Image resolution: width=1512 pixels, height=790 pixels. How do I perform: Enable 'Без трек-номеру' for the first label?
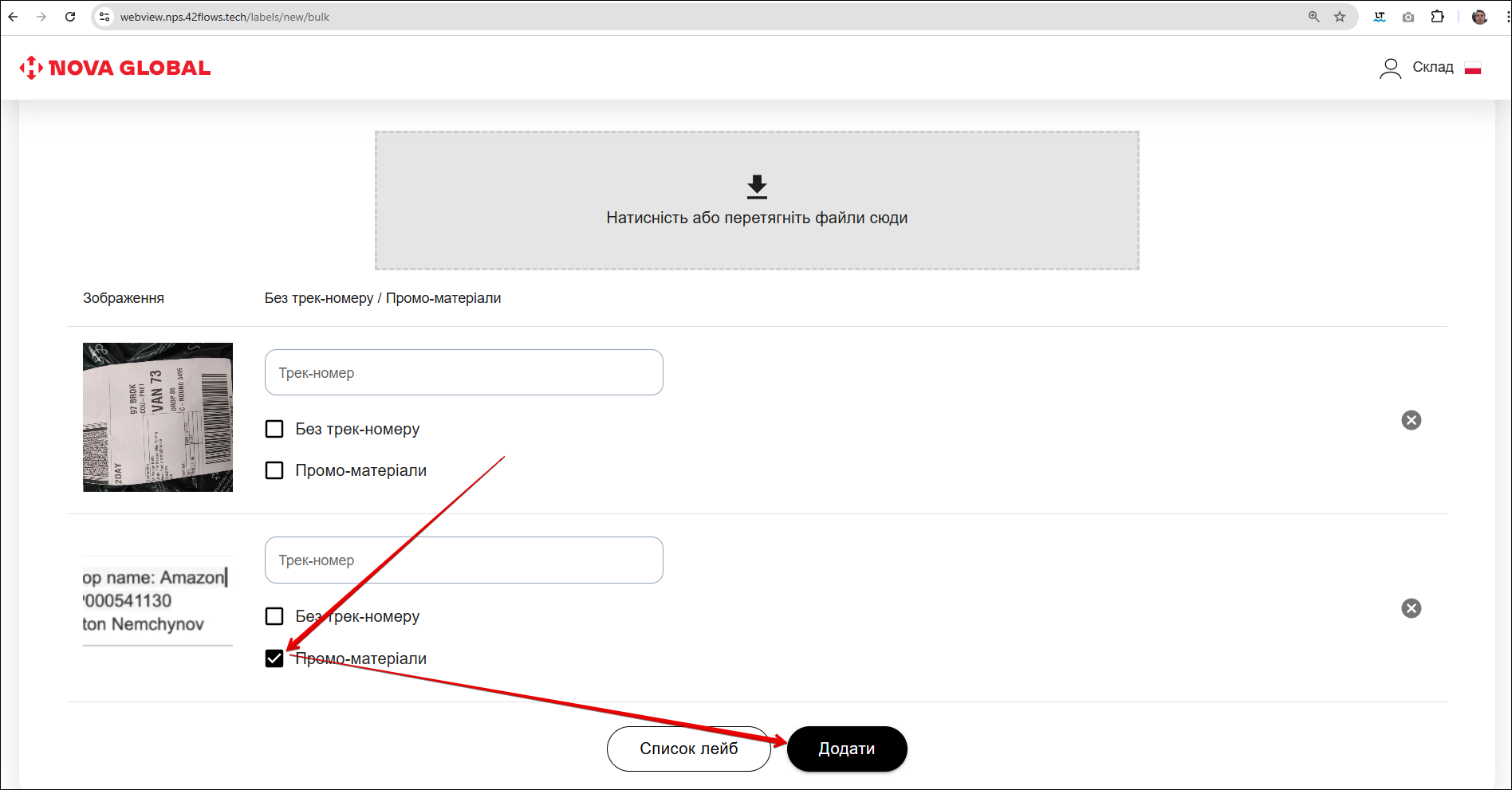point(274,429)
